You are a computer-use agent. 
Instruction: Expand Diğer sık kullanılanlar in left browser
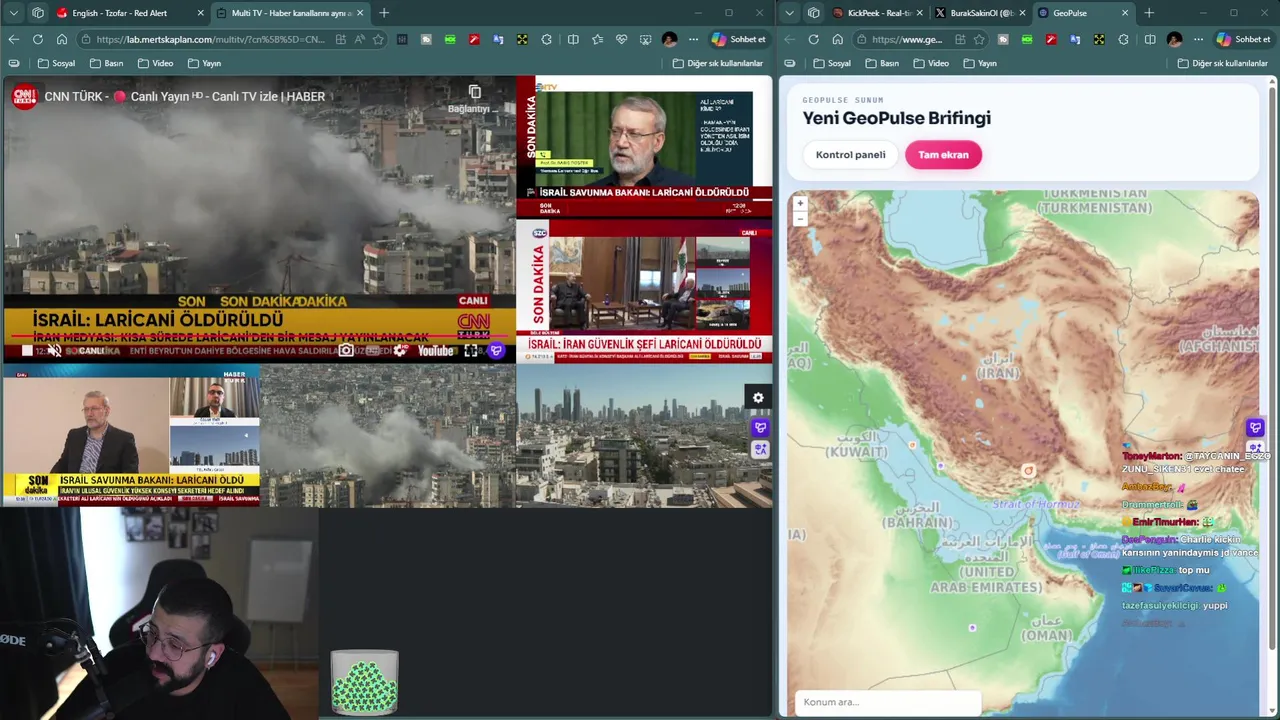point(718,63)
